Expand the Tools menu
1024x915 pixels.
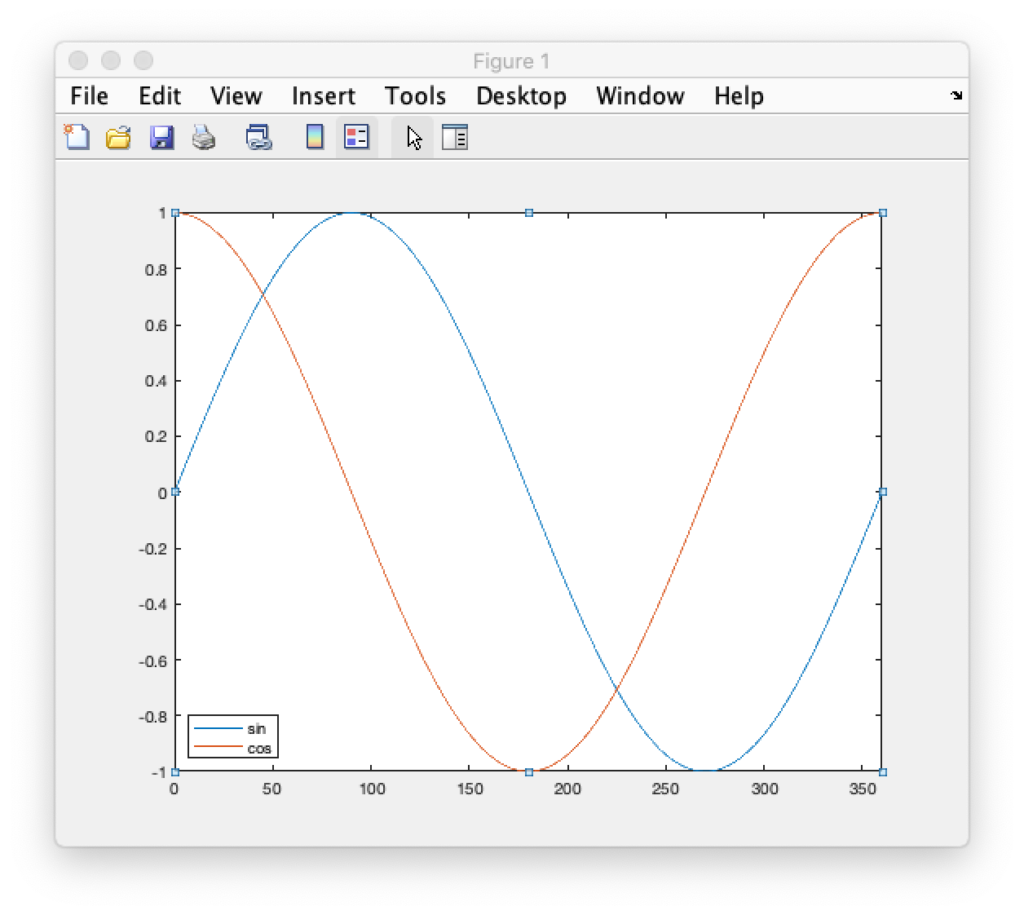[x=415, y=96]
